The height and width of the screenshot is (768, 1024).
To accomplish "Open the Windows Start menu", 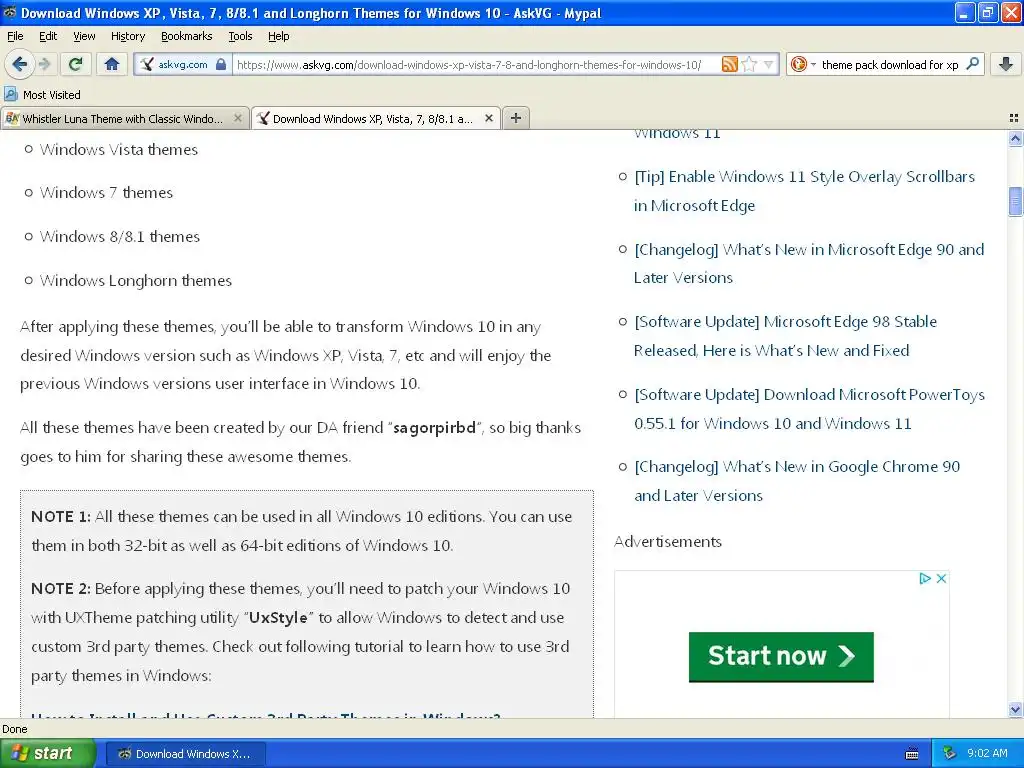I will (47, 754).
